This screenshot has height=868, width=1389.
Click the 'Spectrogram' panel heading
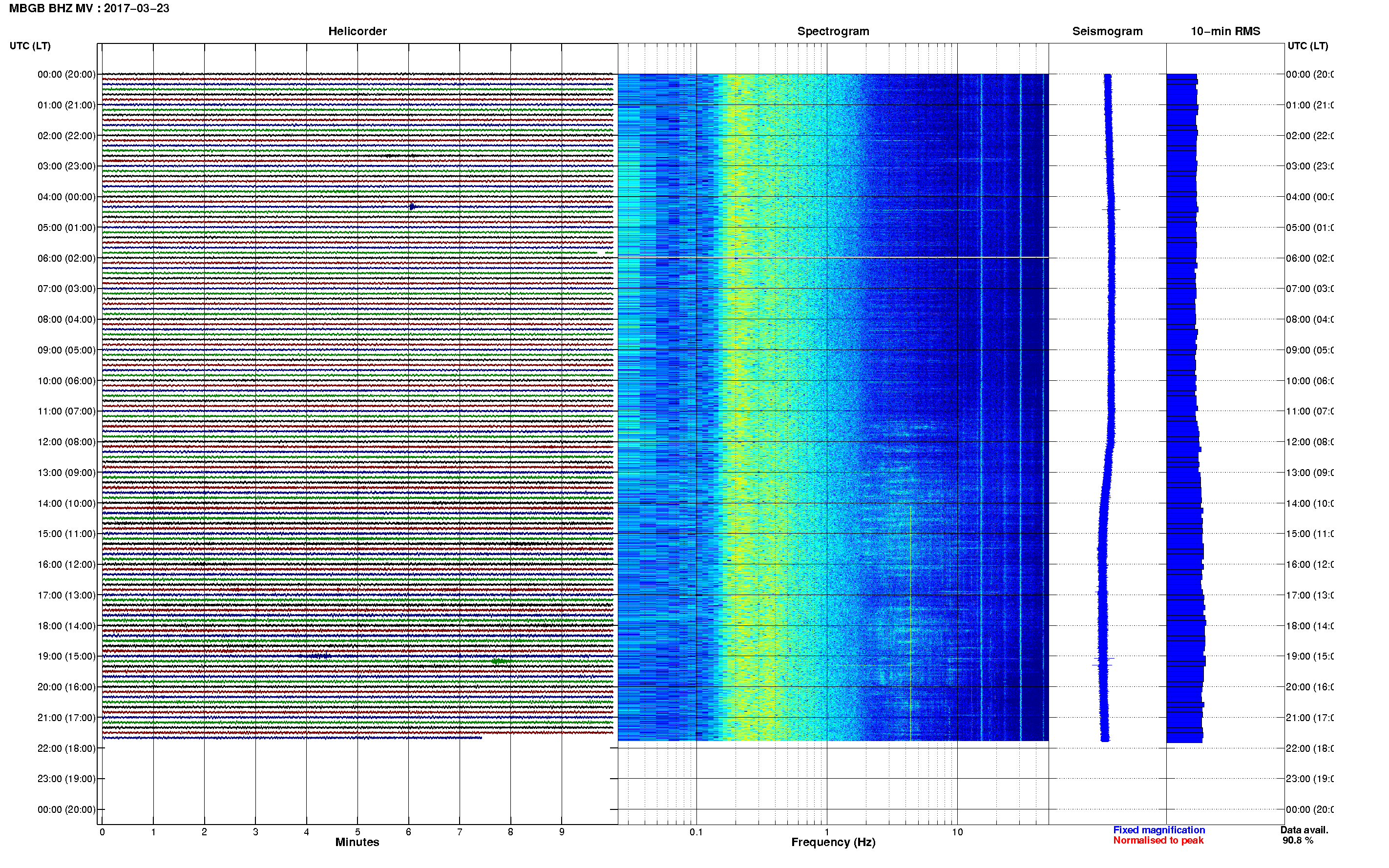click(x=833, y=32)
